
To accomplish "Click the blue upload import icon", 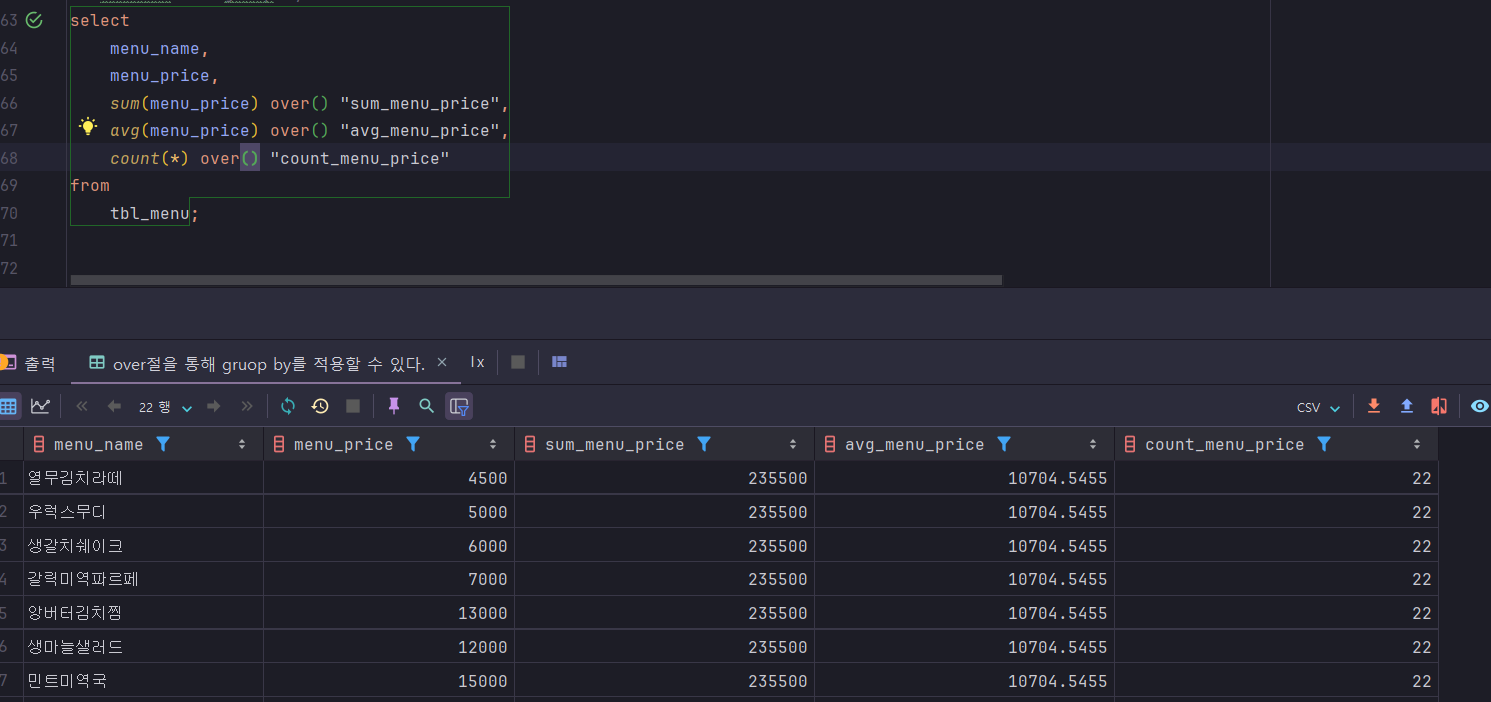I will point(1406,406).
